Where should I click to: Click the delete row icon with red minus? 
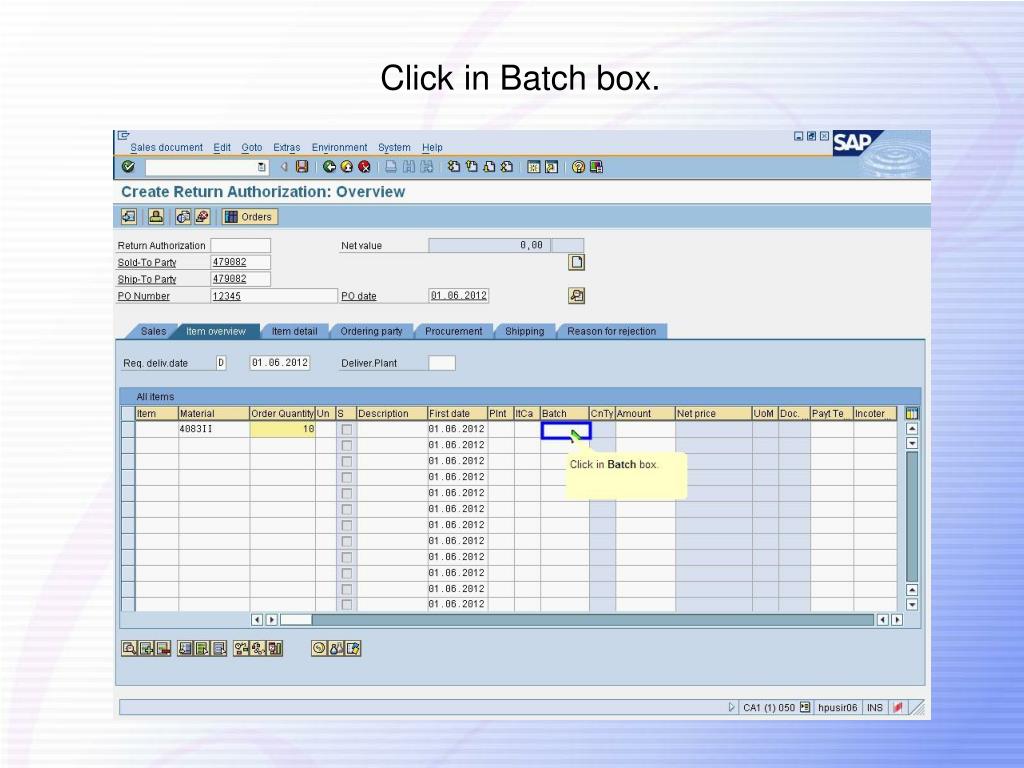pyautogui.click(x=163, y=648)
